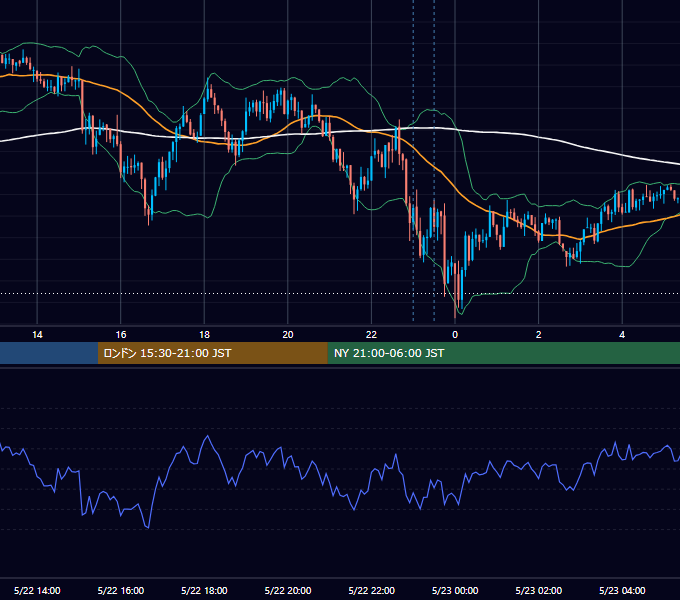Image resolution: width=680 pixels, height=600 pixels.
Task: Select the 20 hour axis label
Action: (x=288, y=335)
